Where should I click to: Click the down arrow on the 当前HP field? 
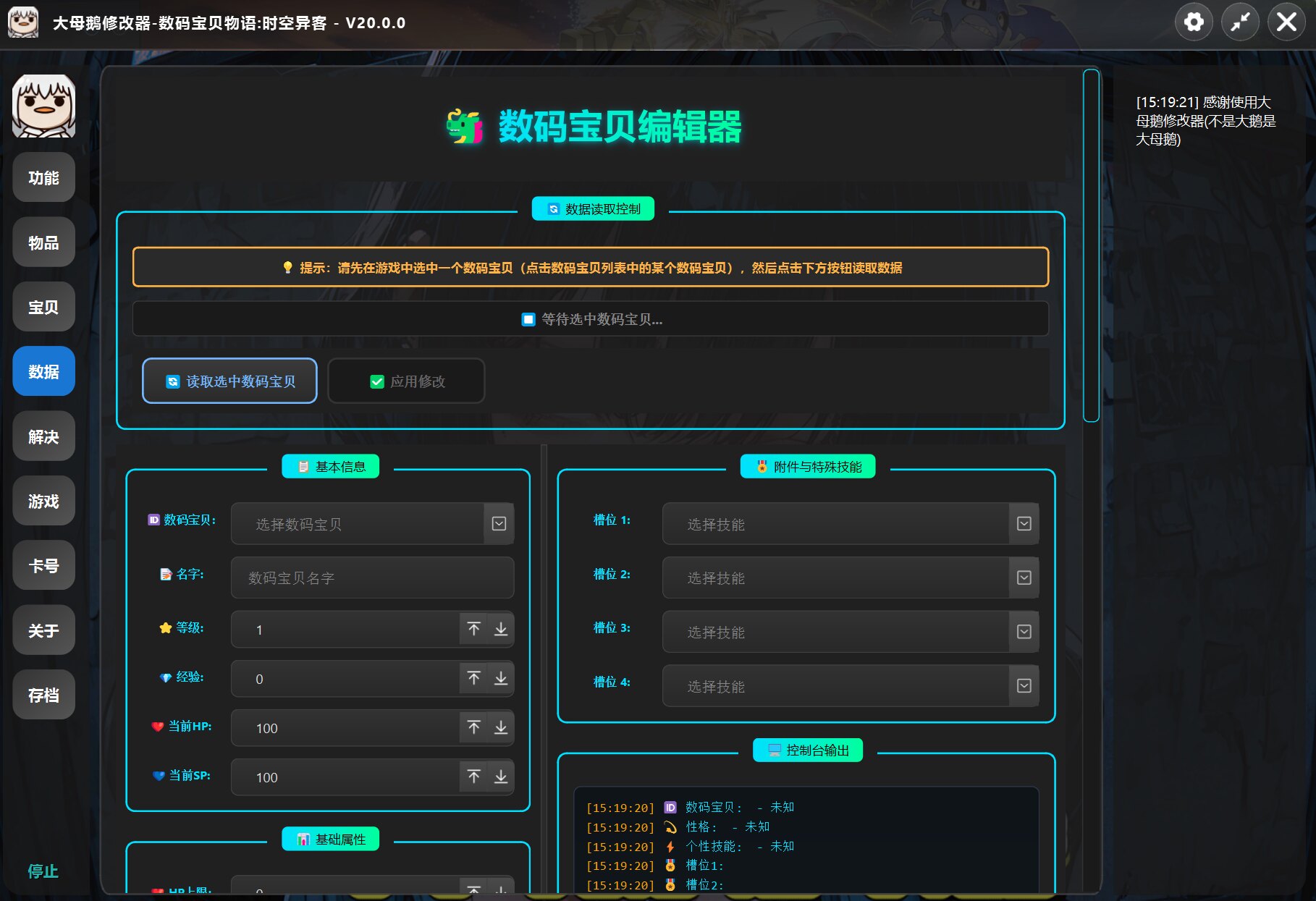click(x=500, y=727)
